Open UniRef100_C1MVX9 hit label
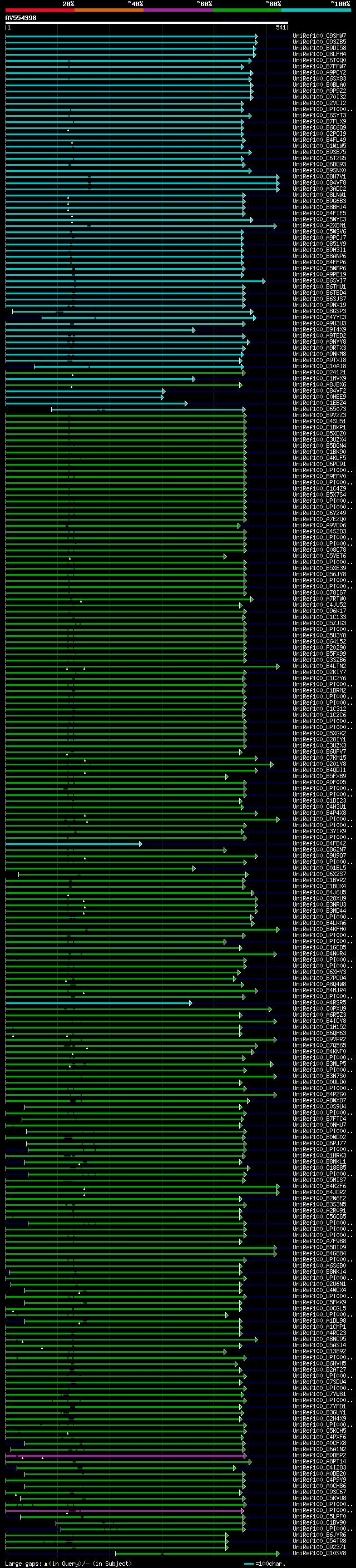 point(319,379)
